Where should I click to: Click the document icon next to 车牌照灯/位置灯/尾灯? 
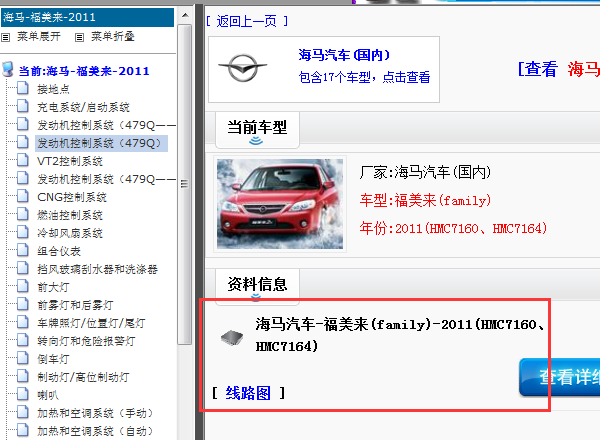coord(23,322)
